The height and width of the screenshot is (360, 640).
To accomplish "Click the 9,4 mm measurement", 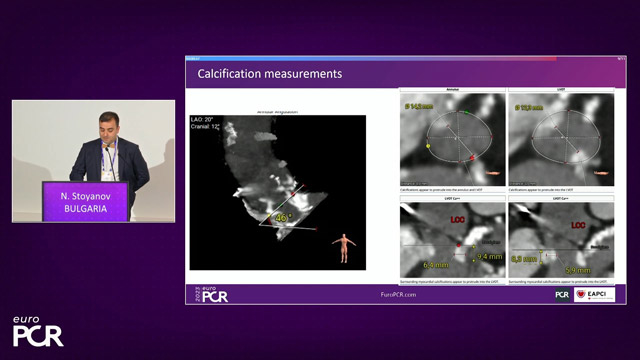I will (x=489, y=257).
